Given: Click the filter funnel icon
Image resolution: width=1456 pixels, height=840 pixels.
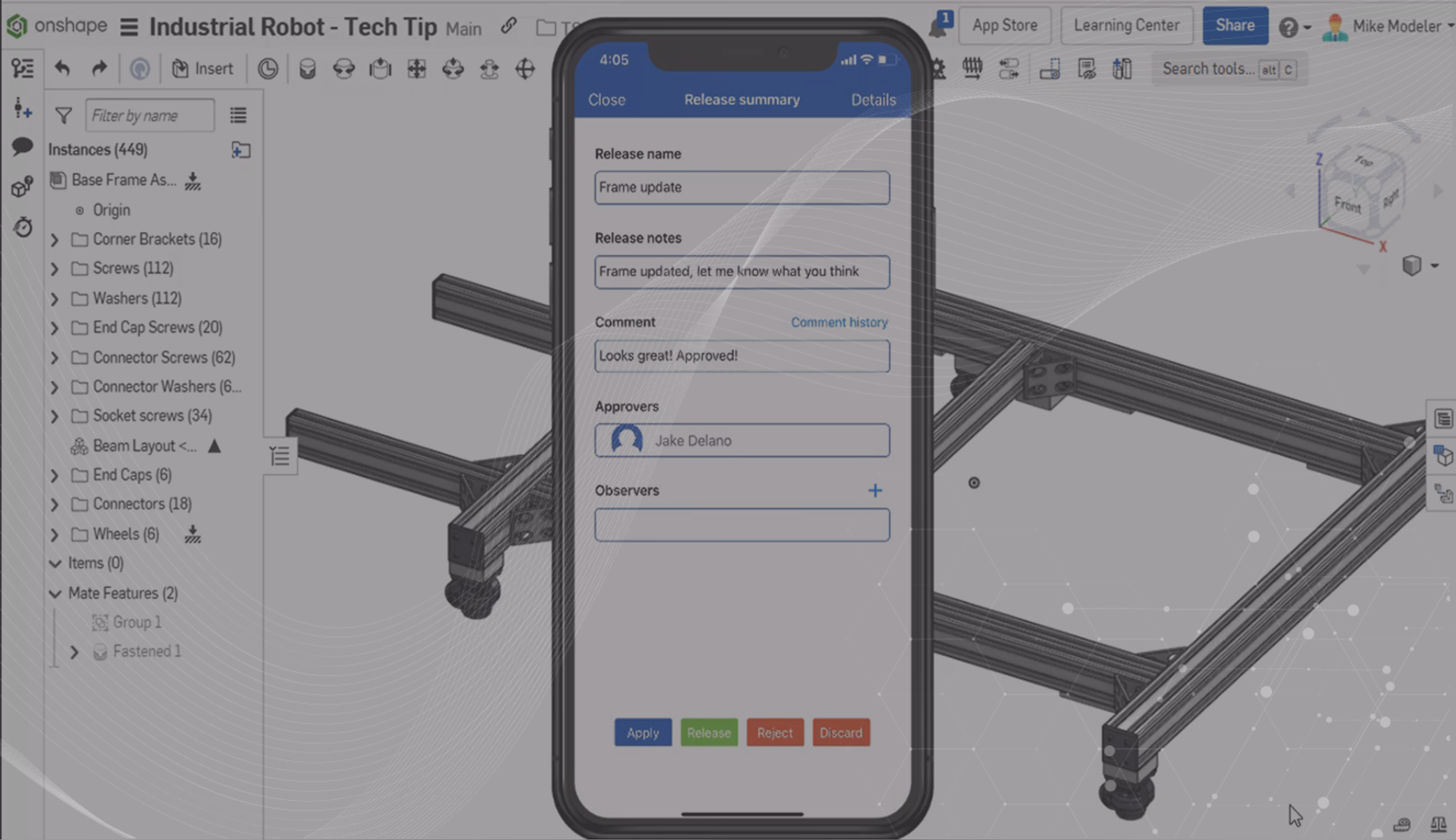Looking at the screenshot, I should [63, 116].
